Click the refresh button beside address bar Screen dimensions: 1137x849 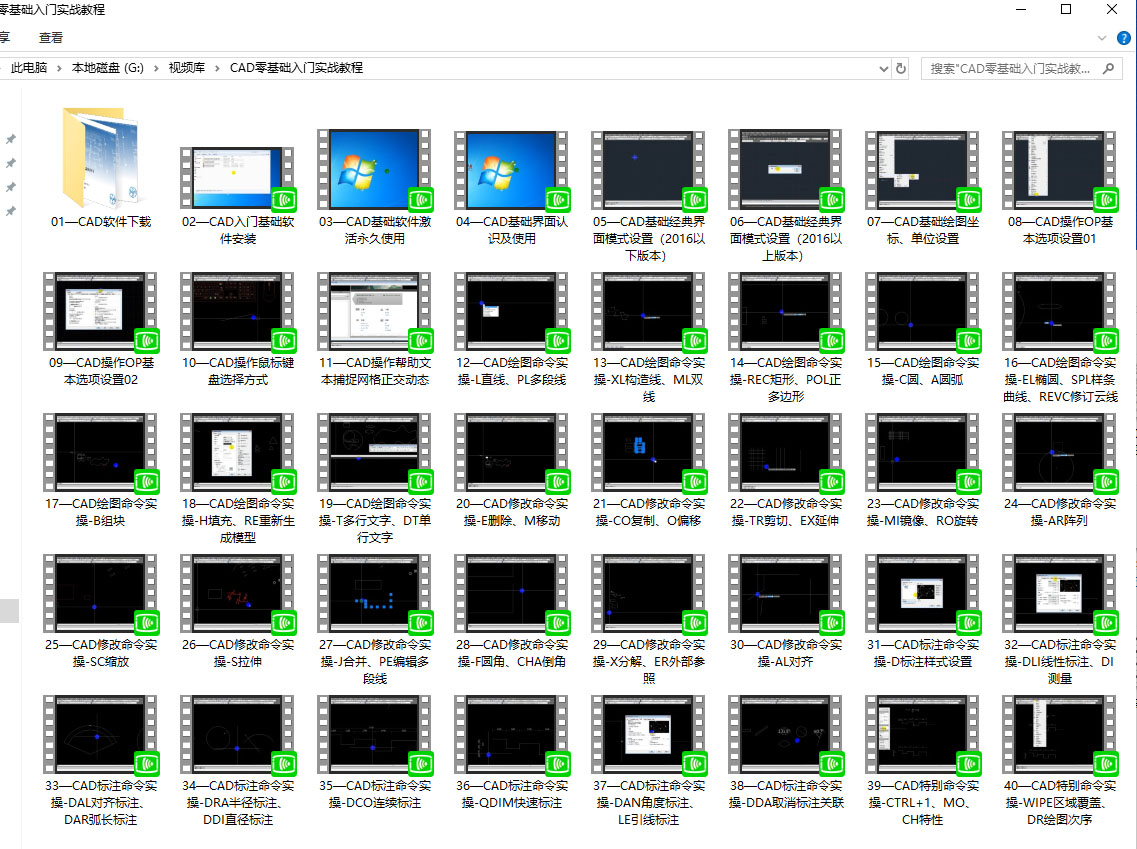(901, 69)
